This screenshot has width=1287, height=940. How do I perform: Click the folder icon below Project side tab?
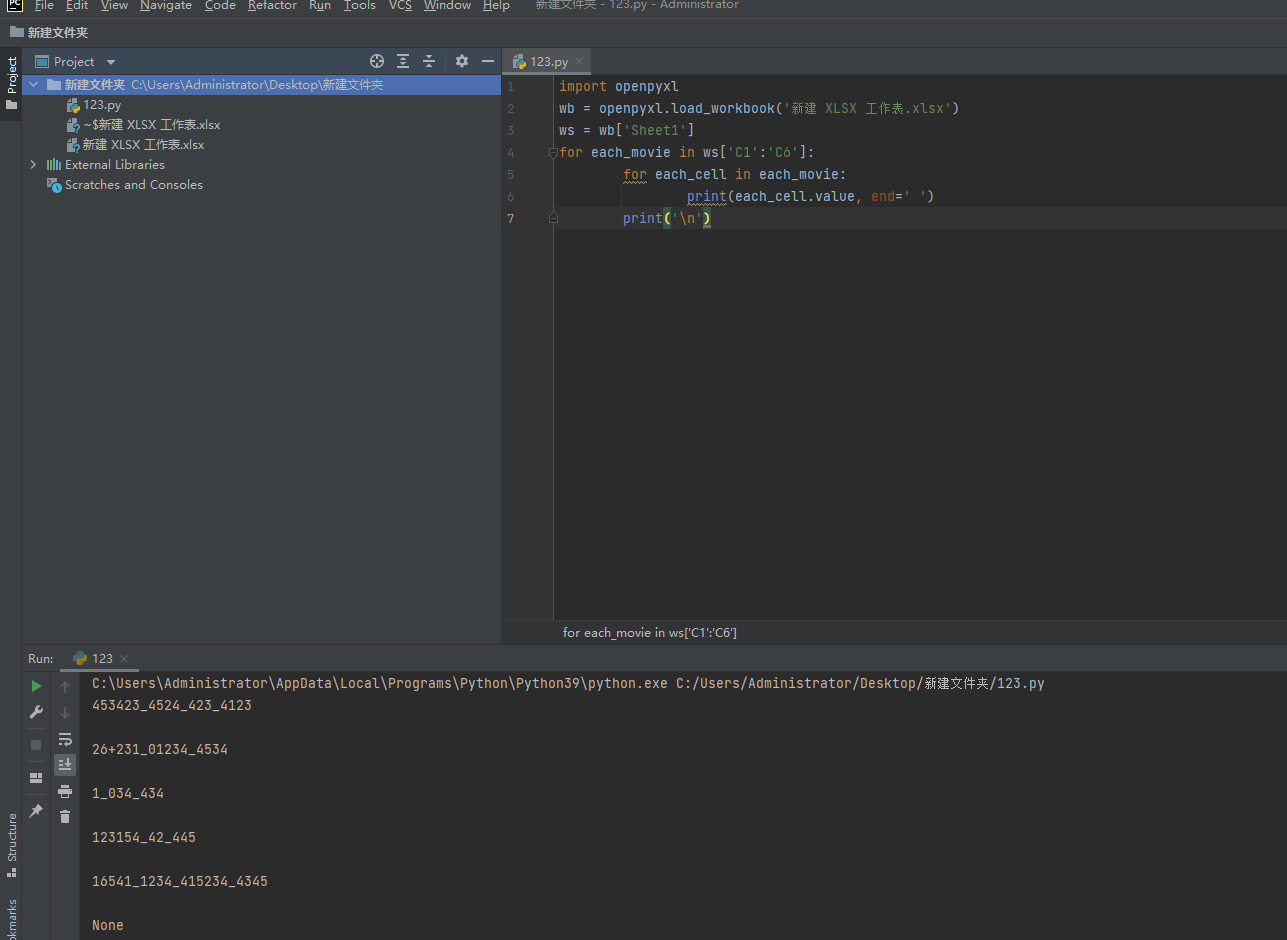tap(11, 104)
